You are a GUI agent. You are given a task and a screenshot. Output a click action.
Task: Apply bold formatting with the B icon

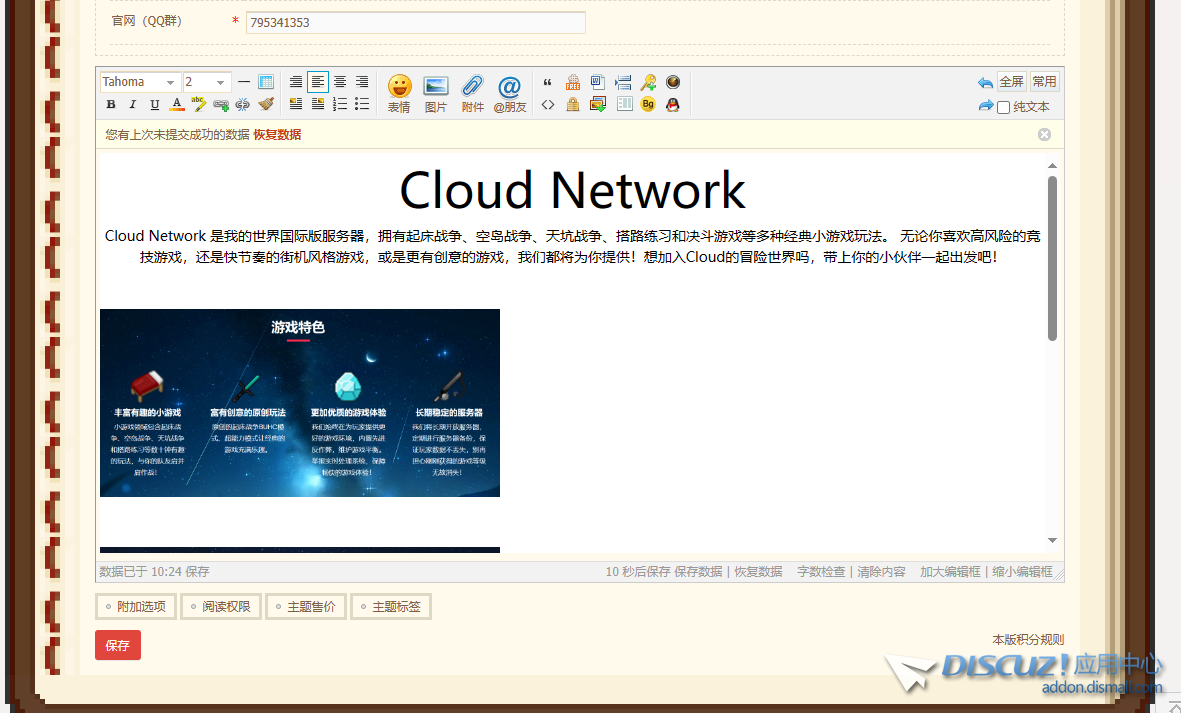coord(110,104)
